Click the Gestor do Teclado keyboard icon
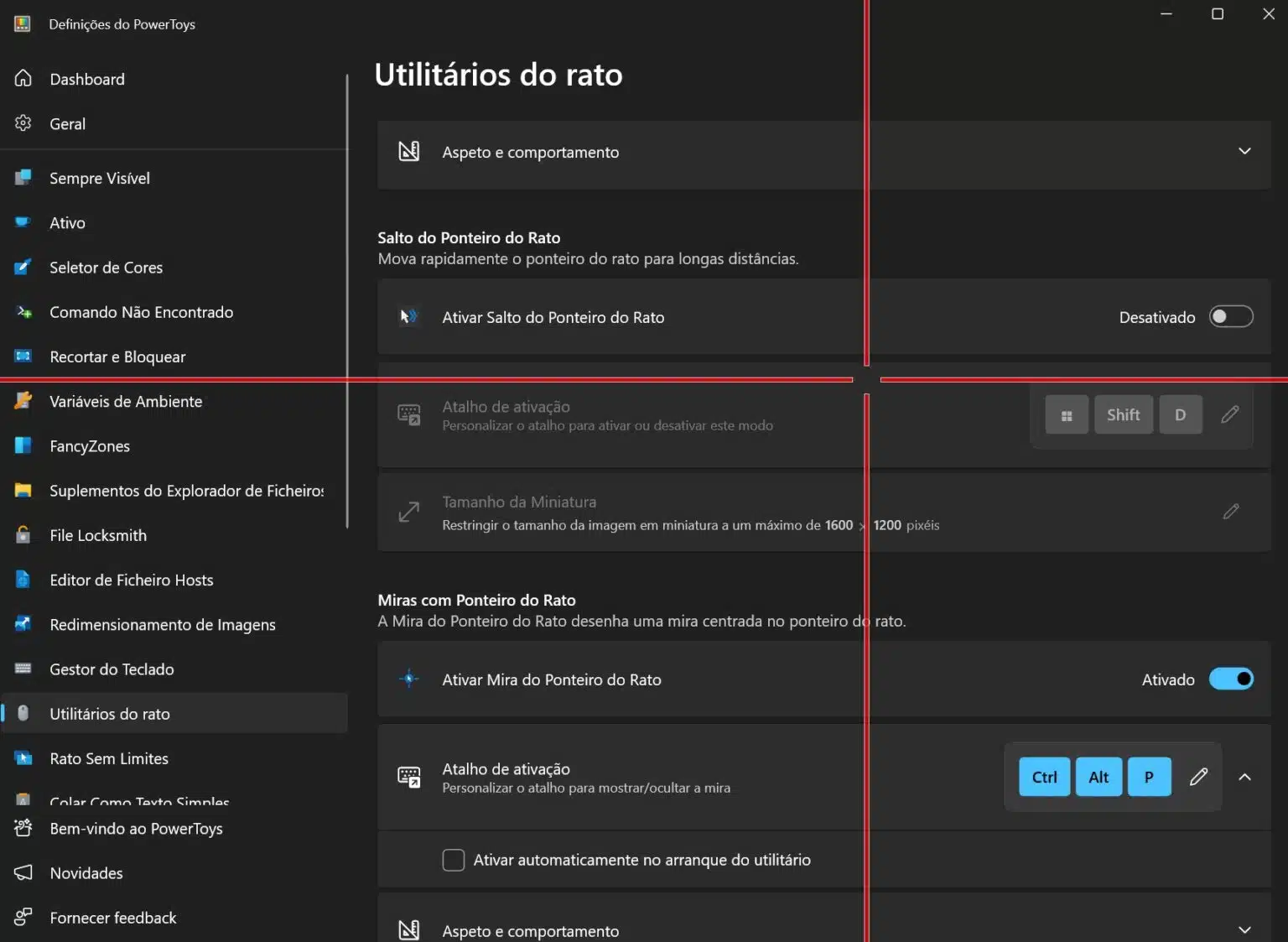Image resolution: width=1288 pixels, height=942 pixels. [x=23, y=669]
